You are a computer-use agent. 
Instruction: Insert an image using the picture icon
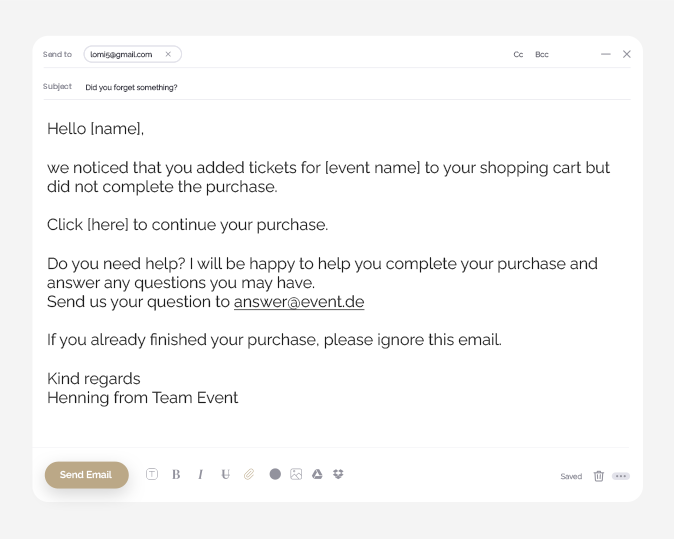click(x=296, y=474)
